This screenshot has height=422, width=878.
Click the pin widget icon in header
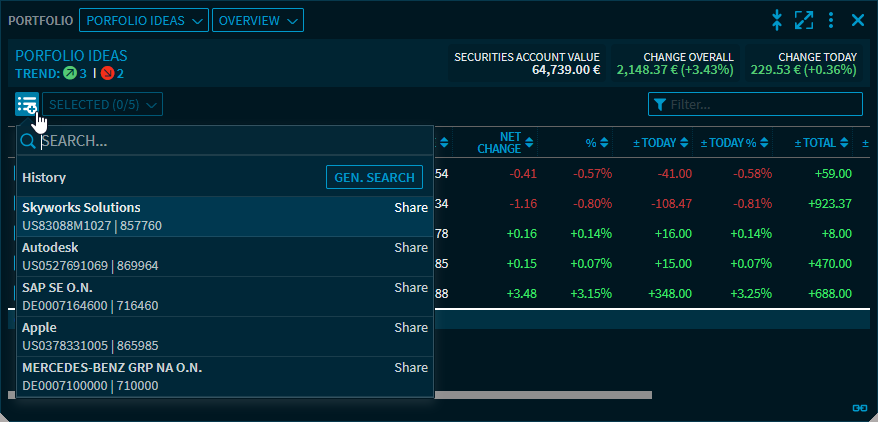(x=776, y=20)
